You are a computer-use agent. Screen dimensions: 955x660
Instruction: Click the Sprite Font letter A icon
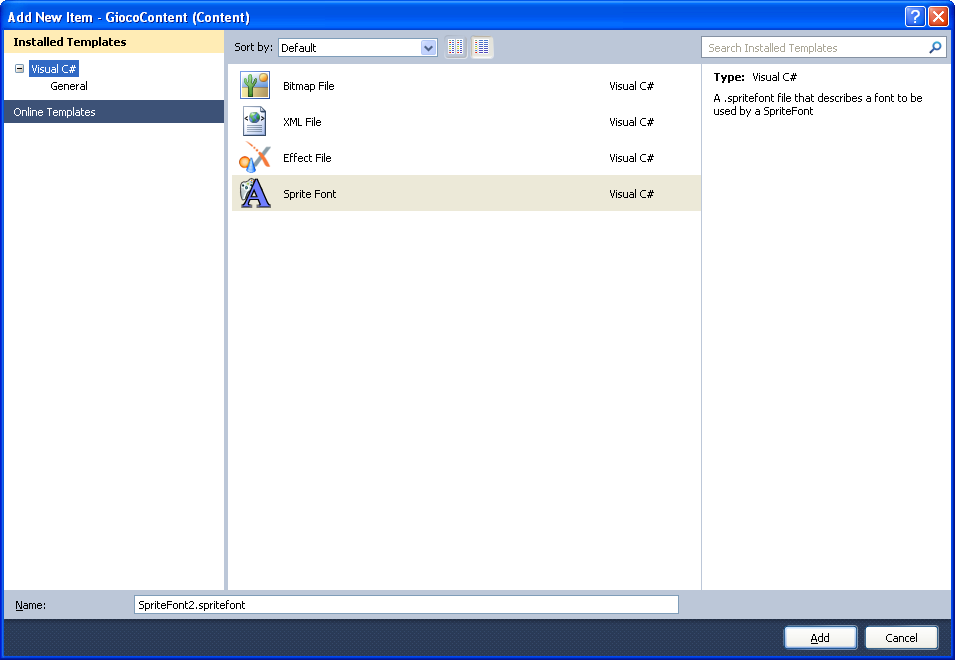pos(255,193)
